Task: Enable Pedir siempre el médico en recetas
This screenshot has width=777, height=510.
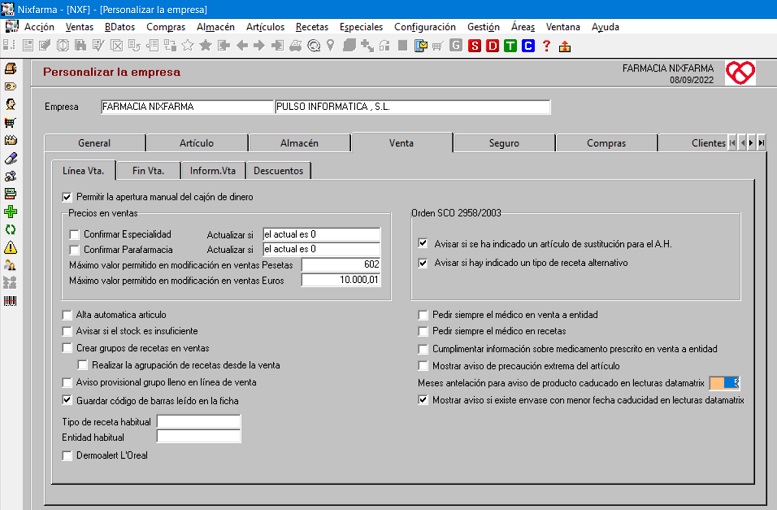Action: (423, 331)
